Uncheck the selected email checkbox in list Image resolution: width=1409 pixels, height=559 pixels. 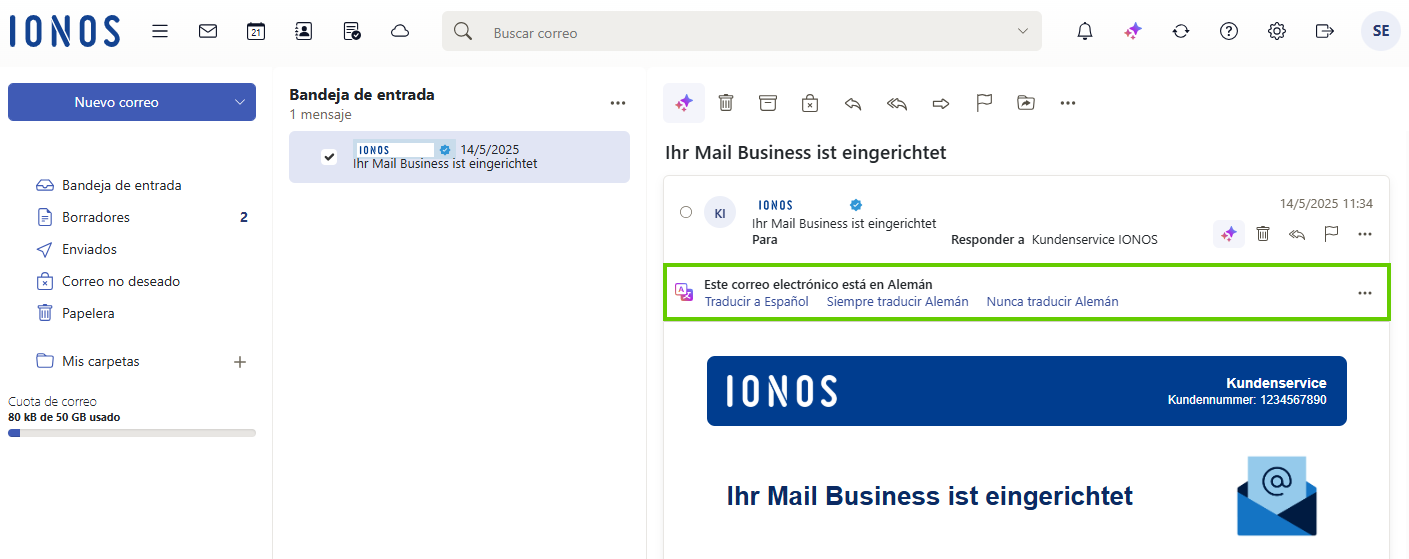pos(329,157)
